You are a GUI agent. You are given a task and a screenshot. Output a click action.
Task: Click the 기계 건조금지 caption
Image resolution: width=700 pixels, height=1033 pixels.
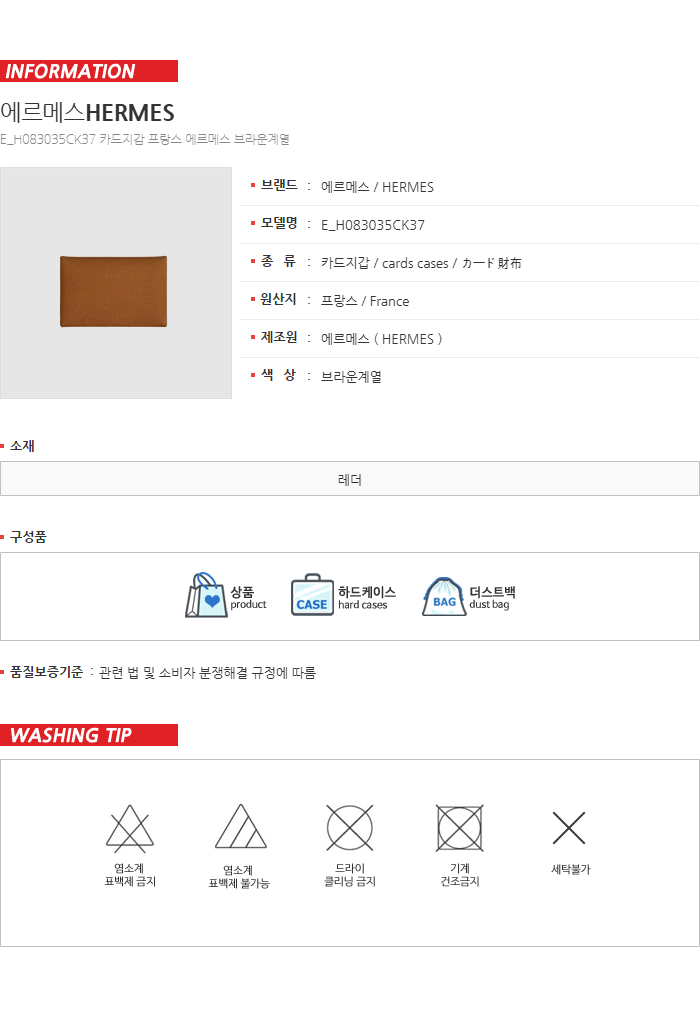point(460,875)
